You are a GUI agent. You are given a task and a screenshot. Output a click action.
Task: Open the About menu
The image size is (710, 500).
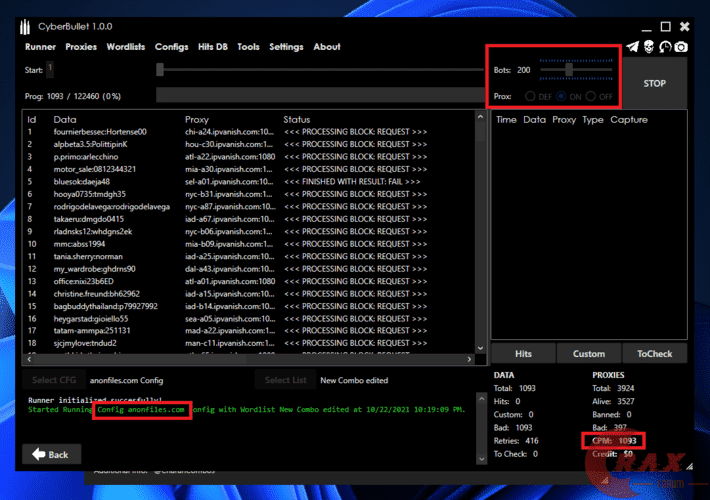pos(326,47)
